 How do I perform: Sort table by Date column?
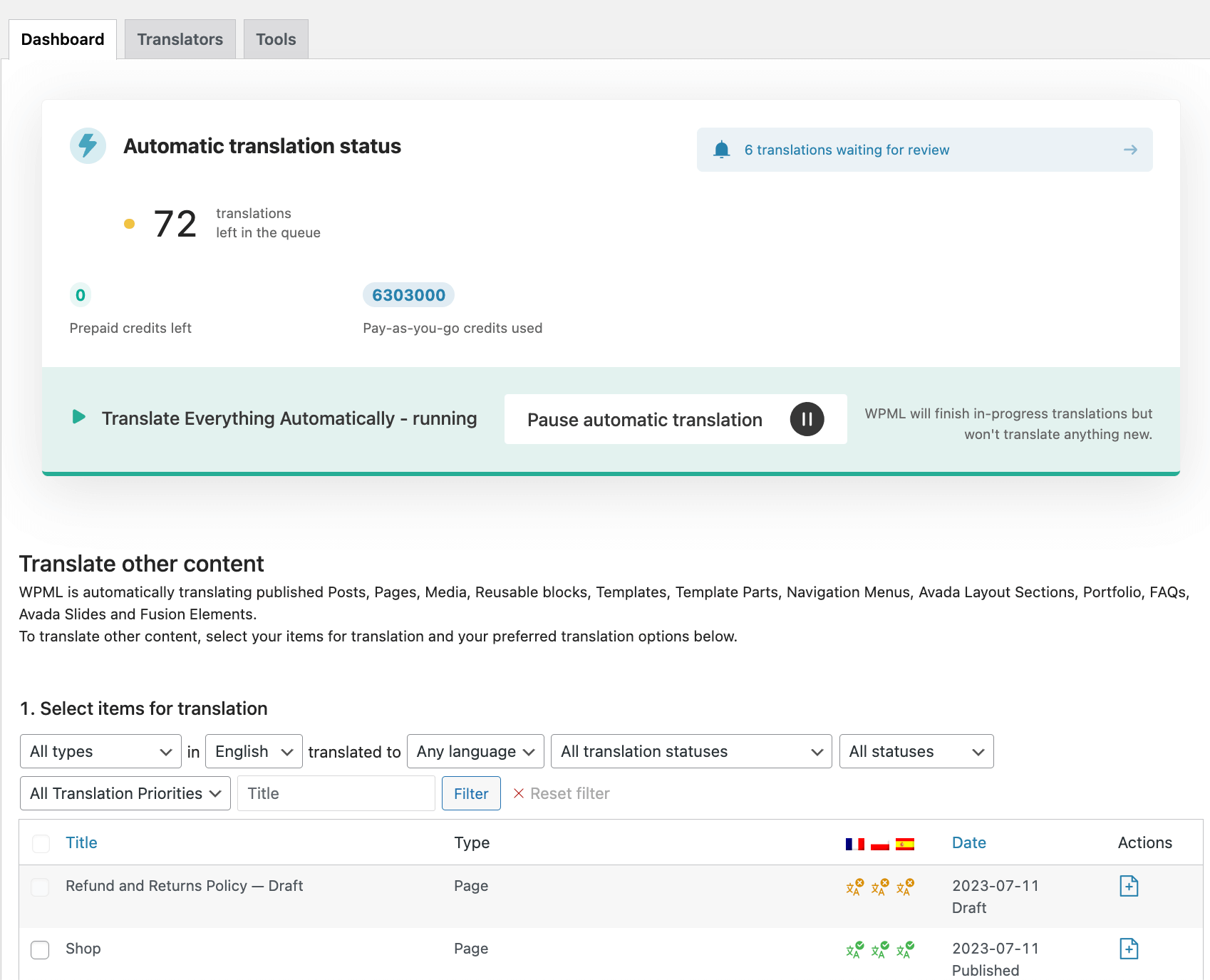click(969, 842)
